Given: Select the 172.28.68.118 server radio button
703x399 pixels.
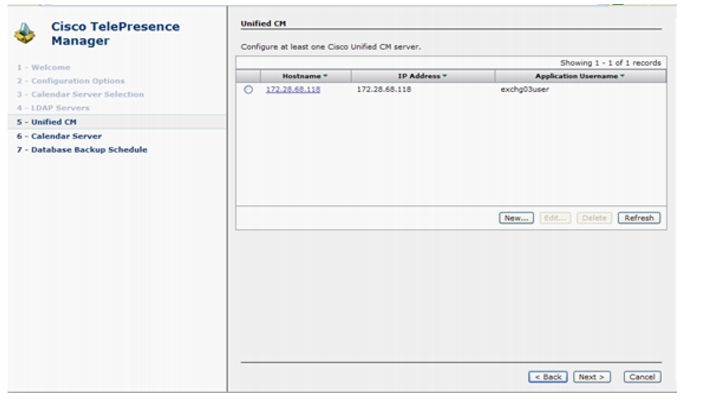Looking at the screenshot, I should pos(248,90).
